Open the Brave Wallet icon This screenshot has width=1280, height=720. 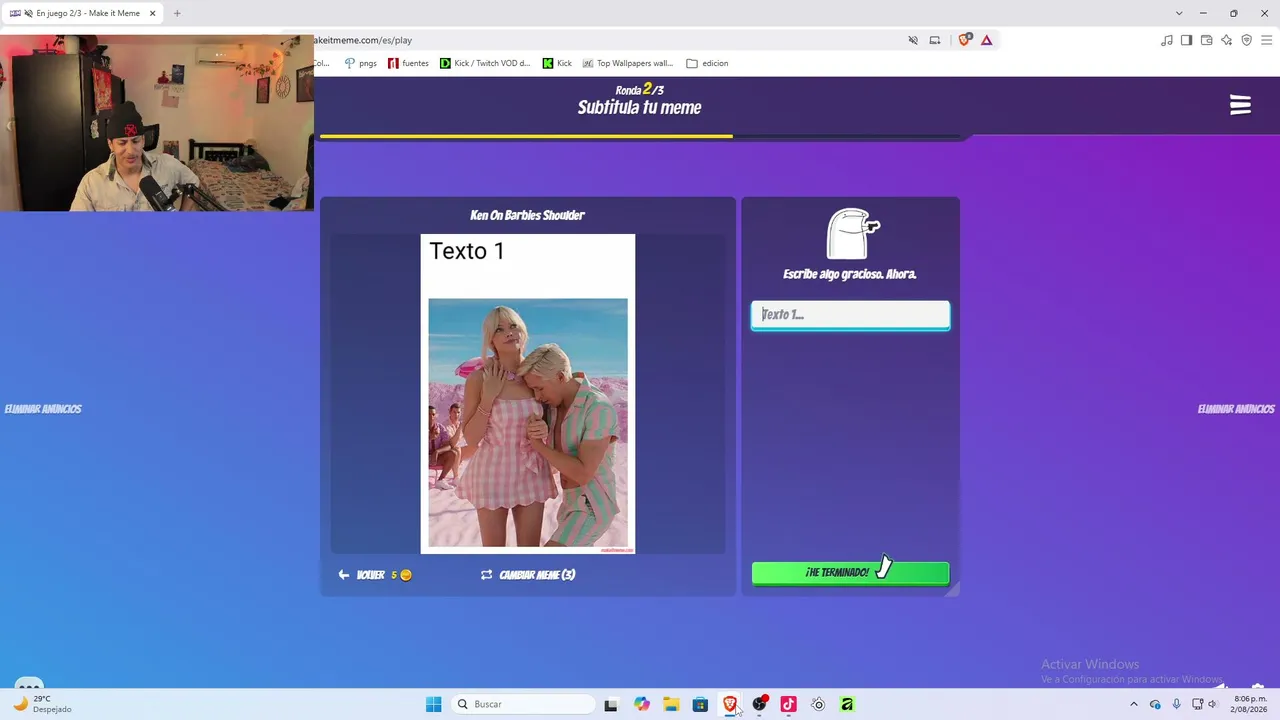tap(1206, 40)
